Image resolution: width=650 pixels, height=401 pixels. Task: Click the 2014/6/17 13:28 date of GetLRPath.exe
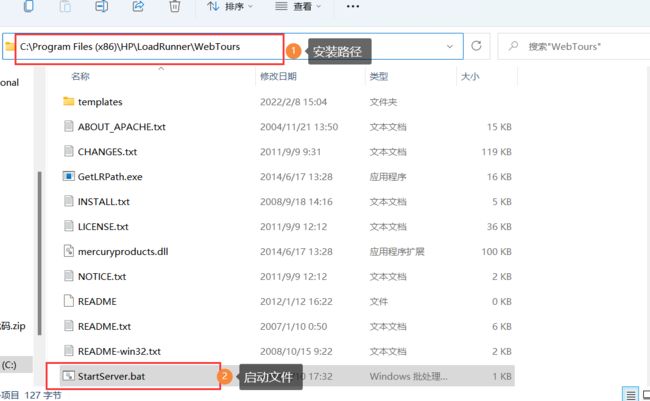click(296, 177)
